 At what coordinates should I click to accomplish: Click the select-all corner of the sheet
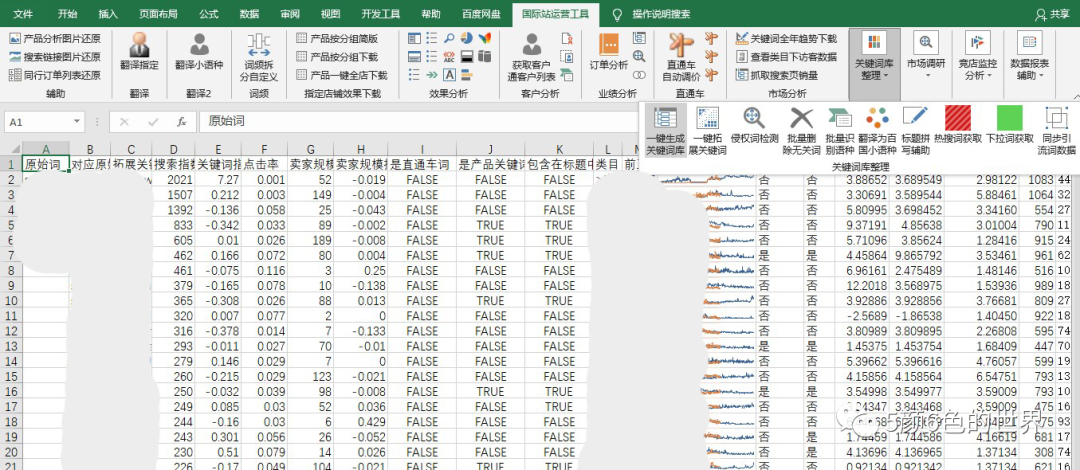pos(11,150)
